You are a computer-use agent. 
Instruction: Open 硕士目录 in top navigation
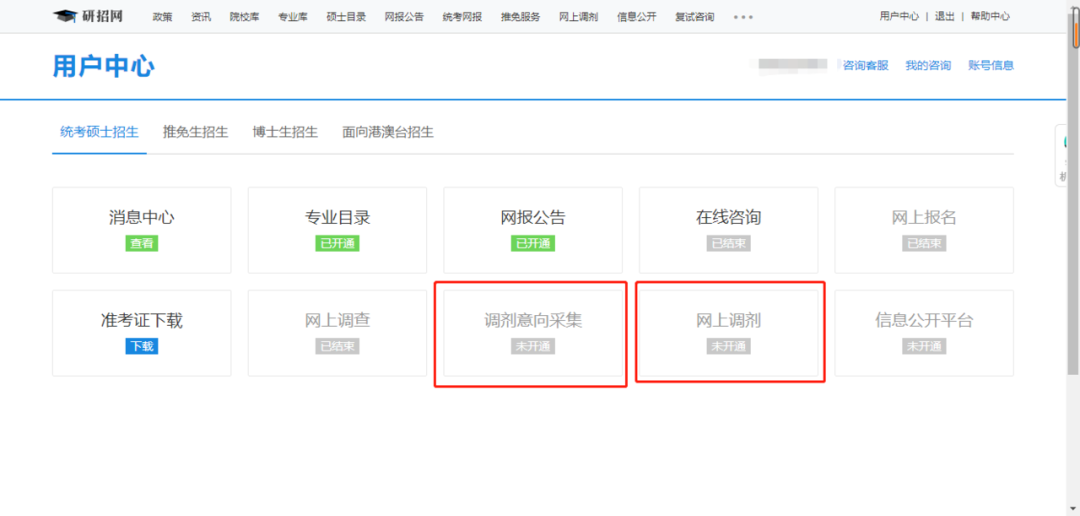346,17
